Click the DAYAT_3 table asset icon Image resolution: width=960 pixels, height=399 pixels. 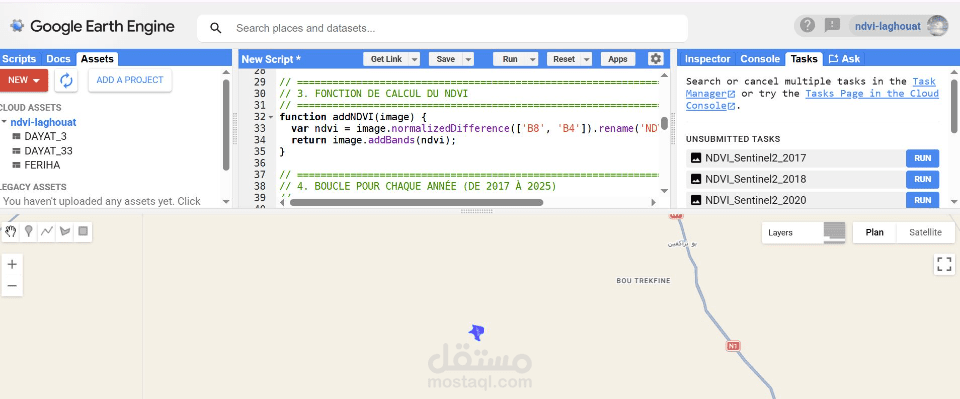(x=17, y=136)
